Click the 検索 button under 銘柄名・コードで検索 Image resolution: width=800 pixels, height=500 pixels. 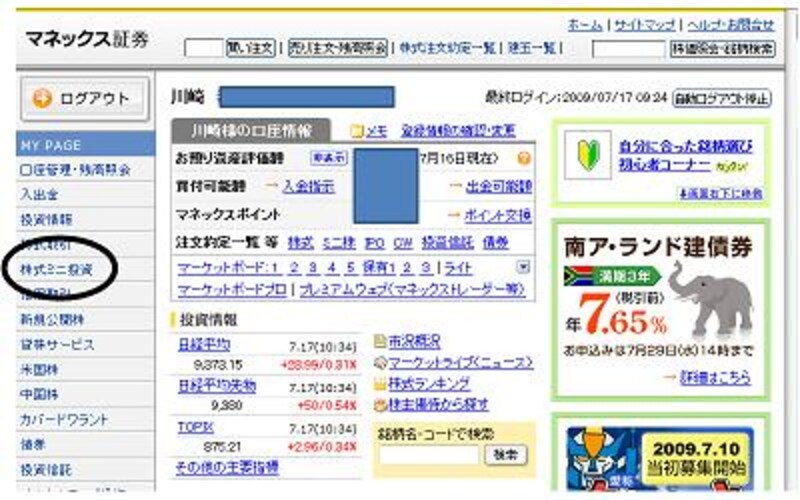pos(505,455)
